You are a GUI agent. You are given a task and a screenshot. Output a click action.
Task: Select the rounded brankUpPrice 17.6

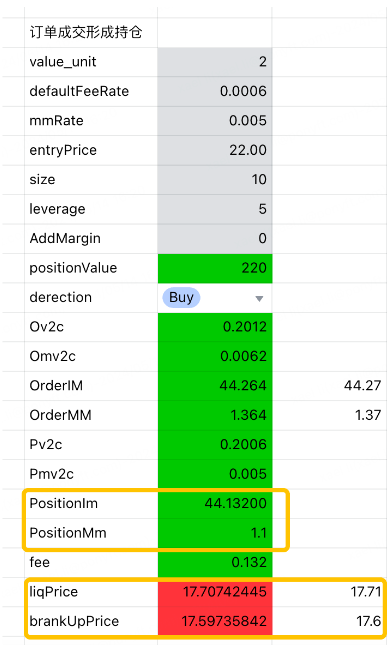[329, 622]
